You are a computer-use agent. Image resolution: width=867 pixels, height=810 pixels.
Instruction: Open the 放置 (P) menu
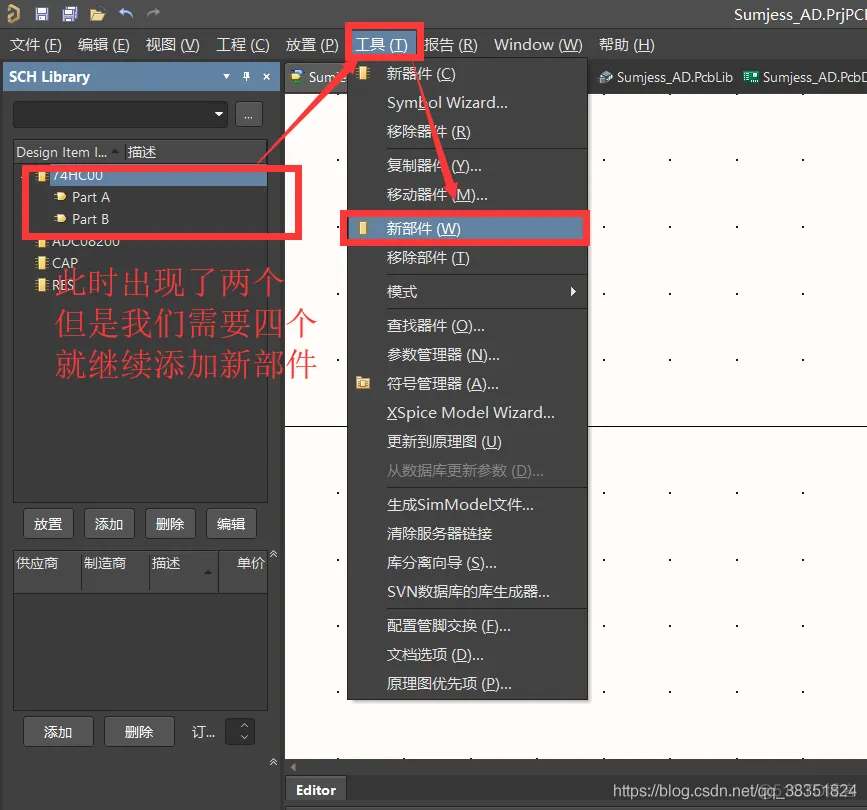pos(312,45)
